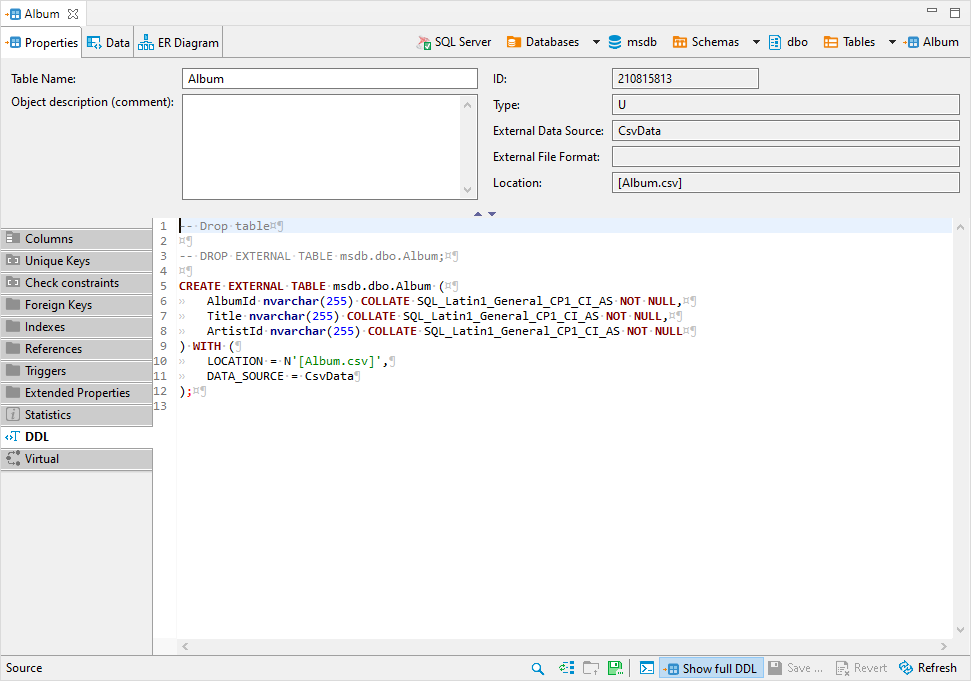Maximize the editor pane

tap(955, 11)
